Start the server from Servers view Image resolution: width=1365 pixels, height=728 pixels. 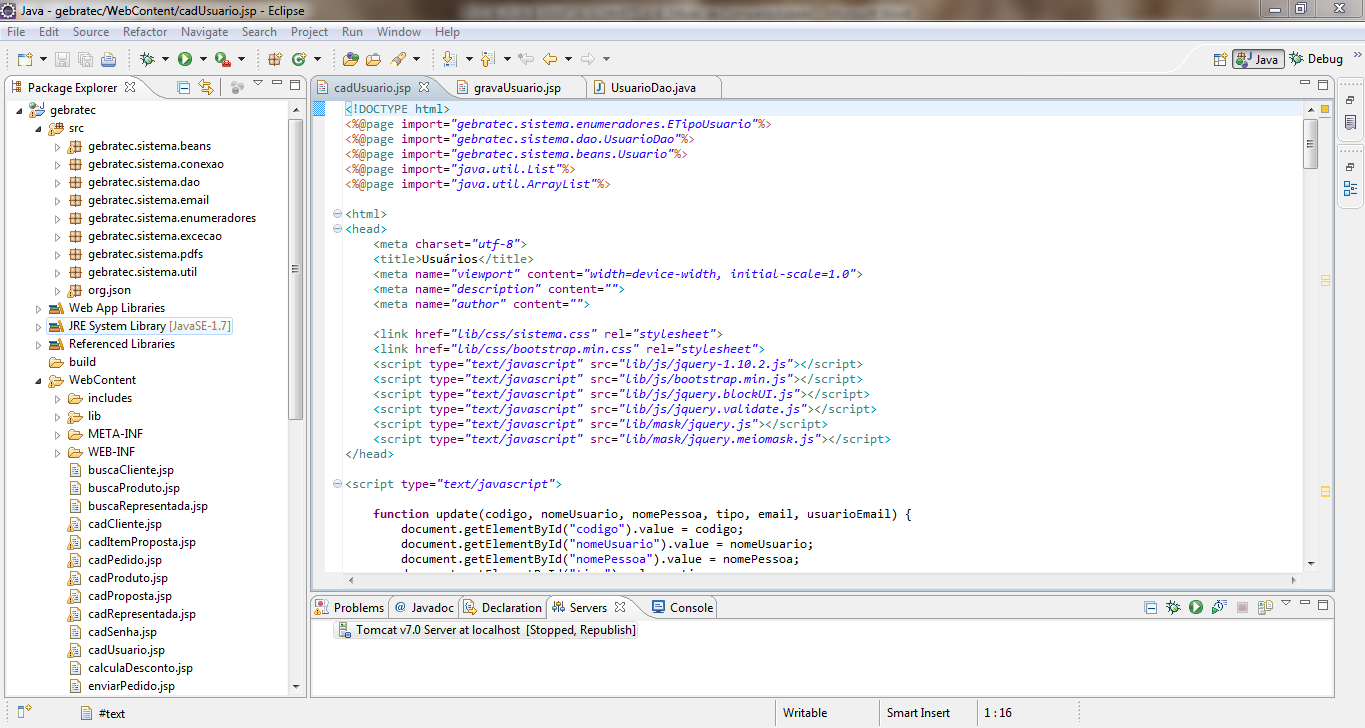1196,607
